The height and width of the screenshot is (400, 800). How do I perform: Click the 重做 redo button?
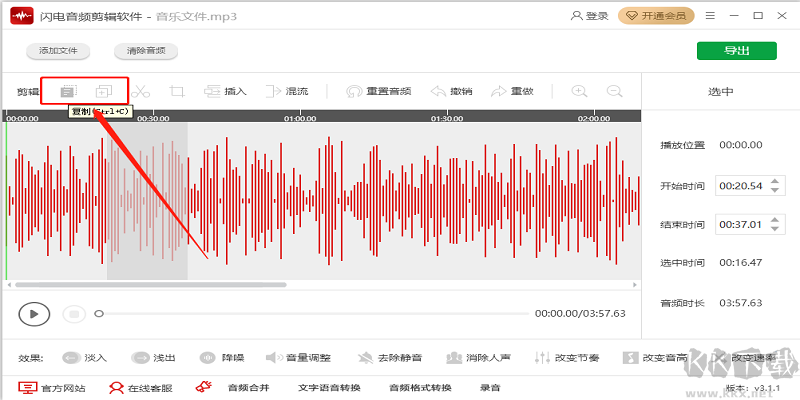(x=512, y=92)
